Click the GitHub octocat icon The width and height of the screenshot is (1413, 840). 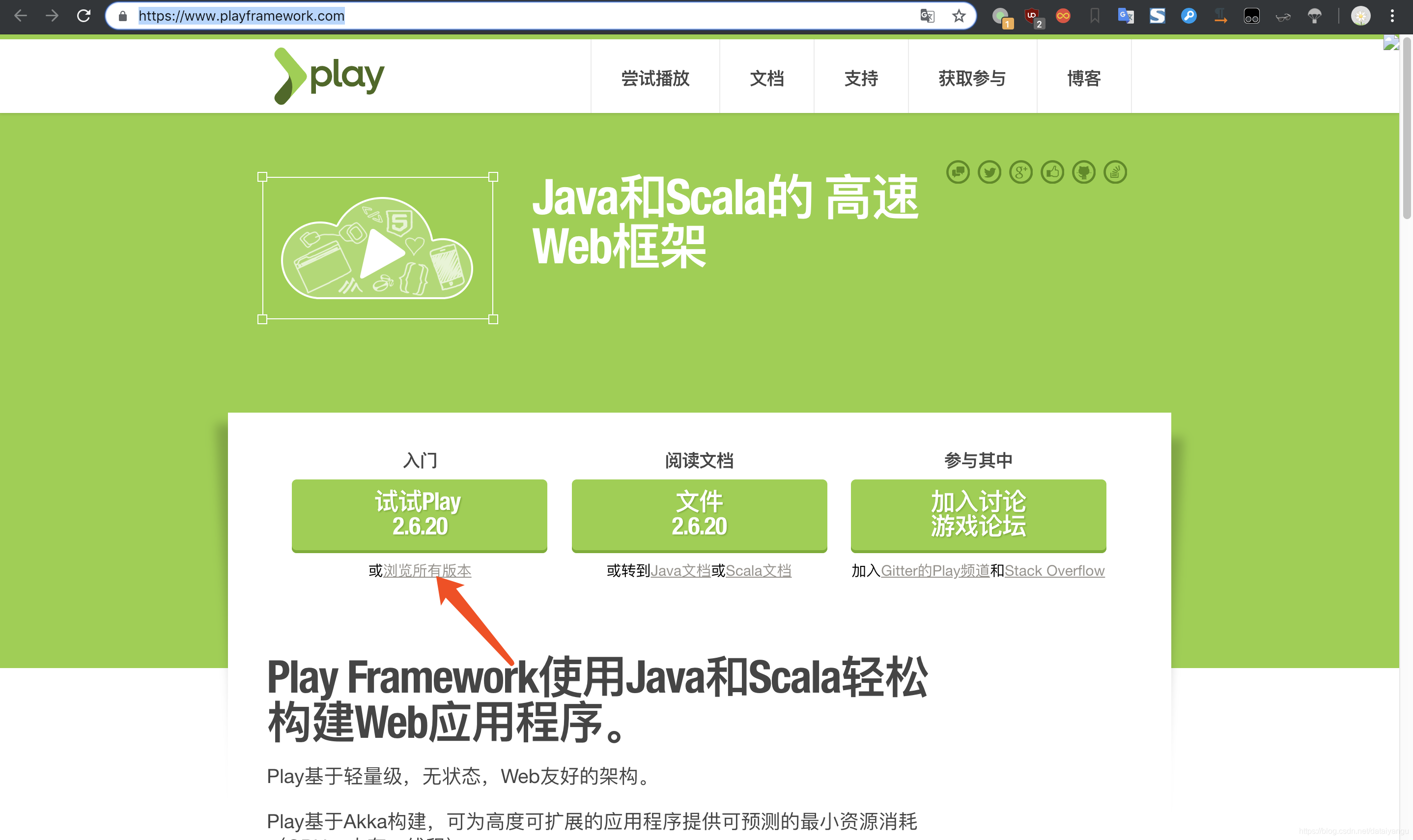point(1083,172)
